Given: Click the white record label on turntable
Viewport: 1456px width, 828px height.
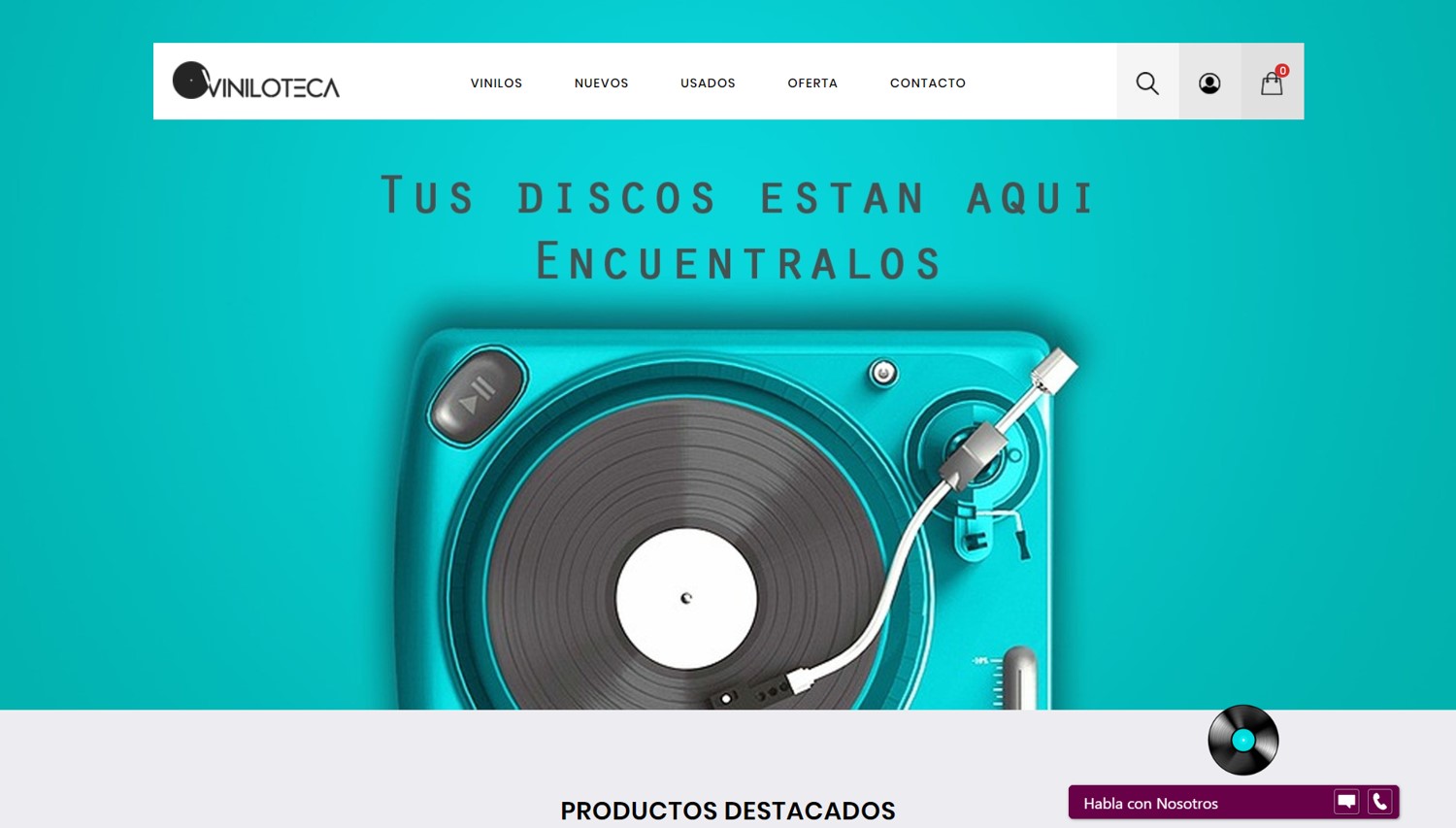Looking at the screenshot, I should (686, 599).
